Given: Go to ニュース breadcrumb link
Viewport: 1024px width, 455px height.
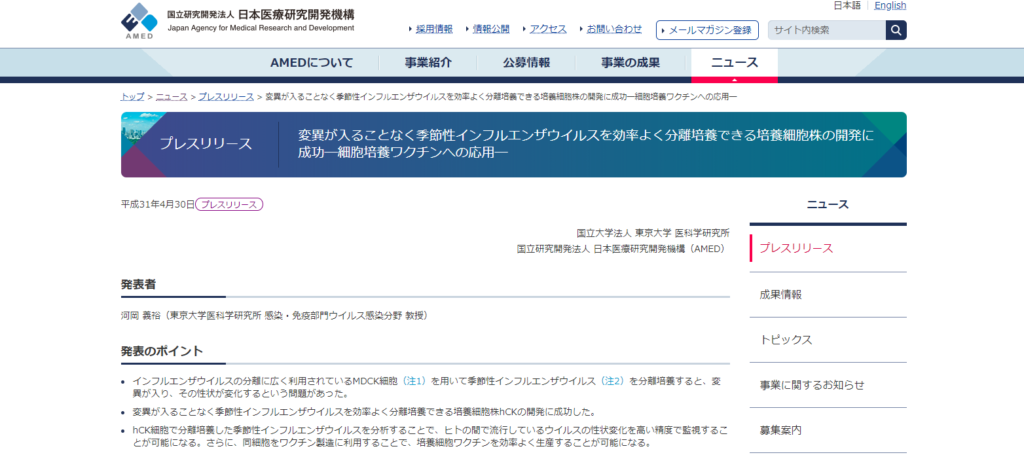Looking at the screenshot, I should [x=172, y=97].
